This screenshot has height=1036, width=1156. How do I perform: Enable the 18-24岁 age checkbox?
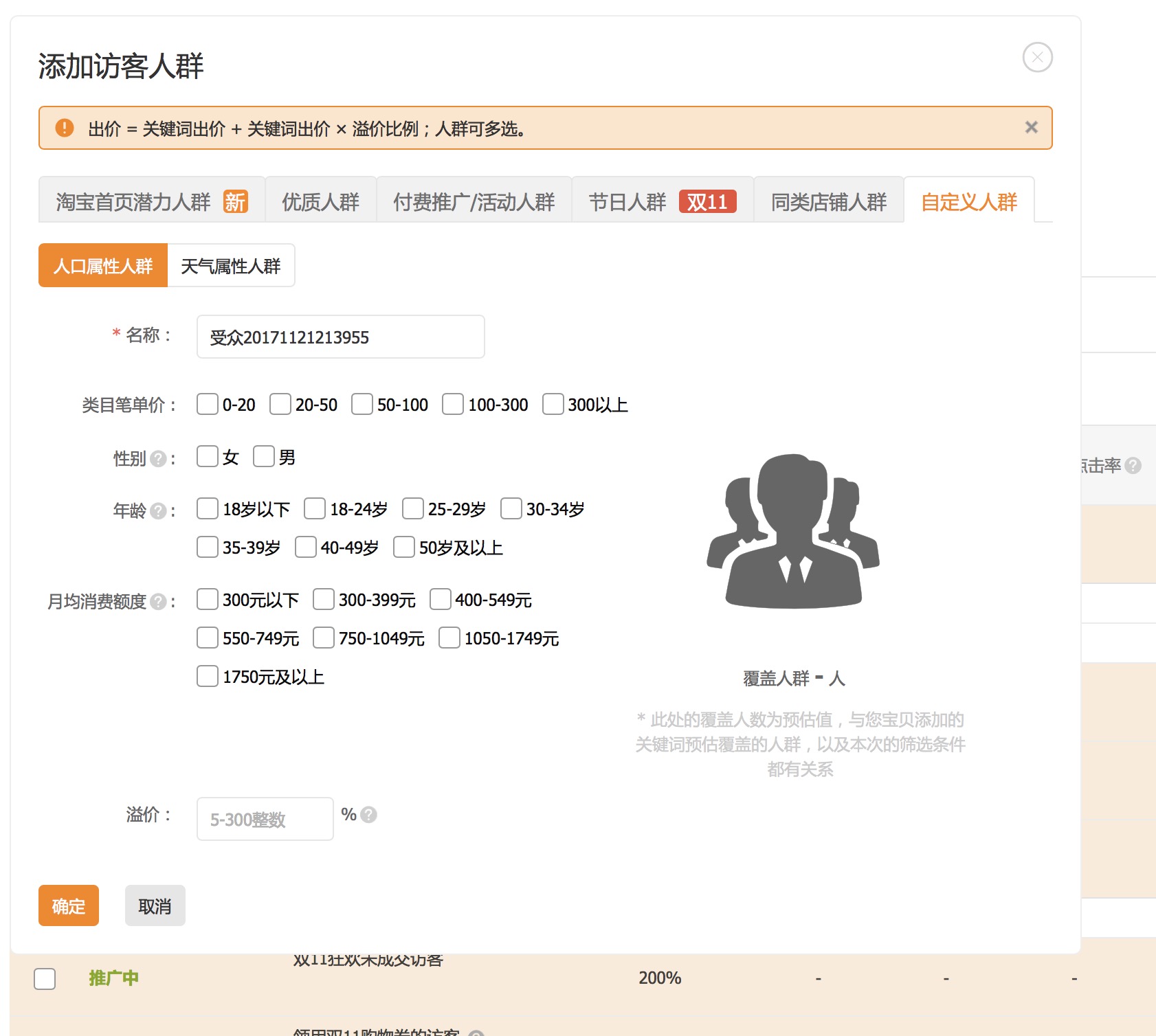[315, 508]
